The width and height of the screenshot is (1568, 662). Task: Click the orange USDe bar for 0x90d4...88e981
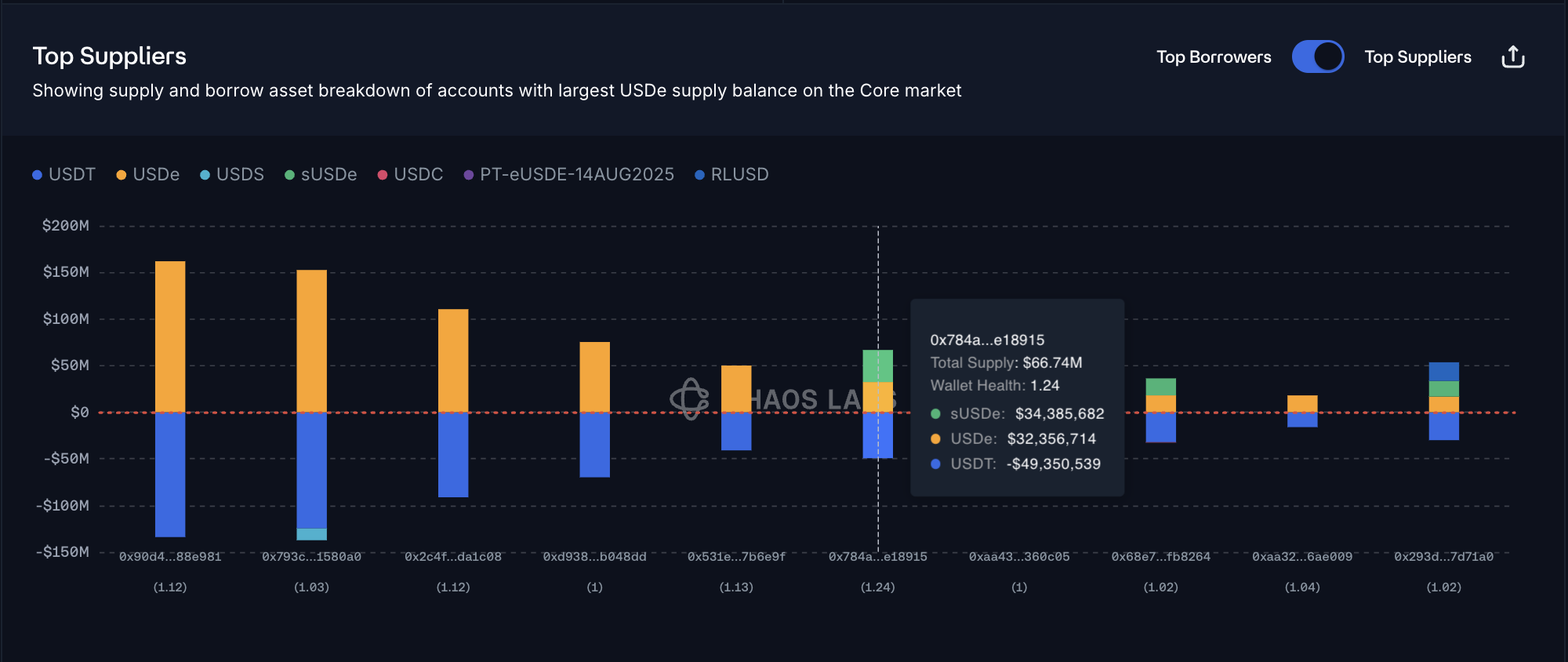(x=170, y=336)
